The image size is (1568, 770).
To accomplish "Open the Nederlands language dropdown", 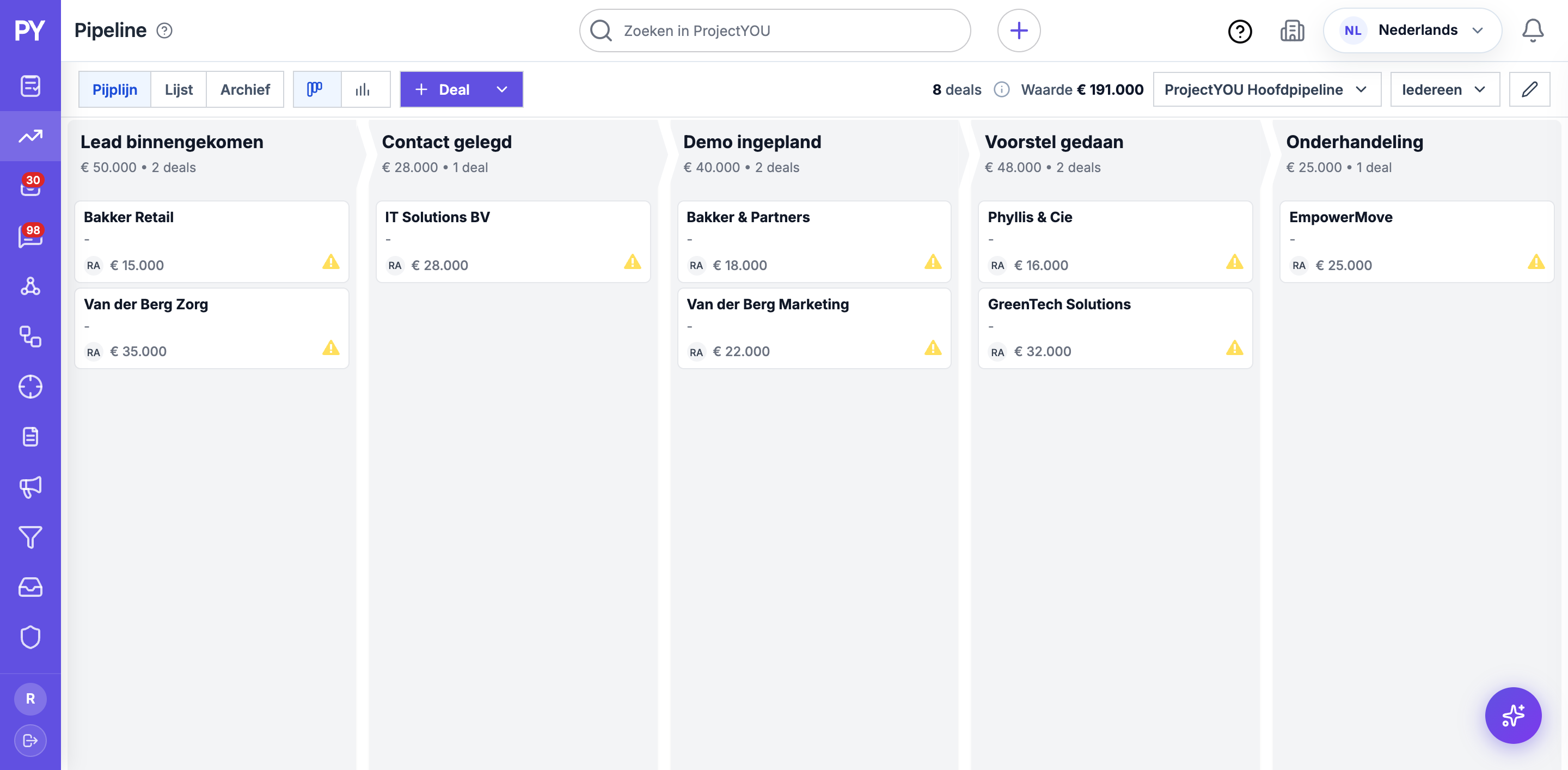I will coord(1412,30).
